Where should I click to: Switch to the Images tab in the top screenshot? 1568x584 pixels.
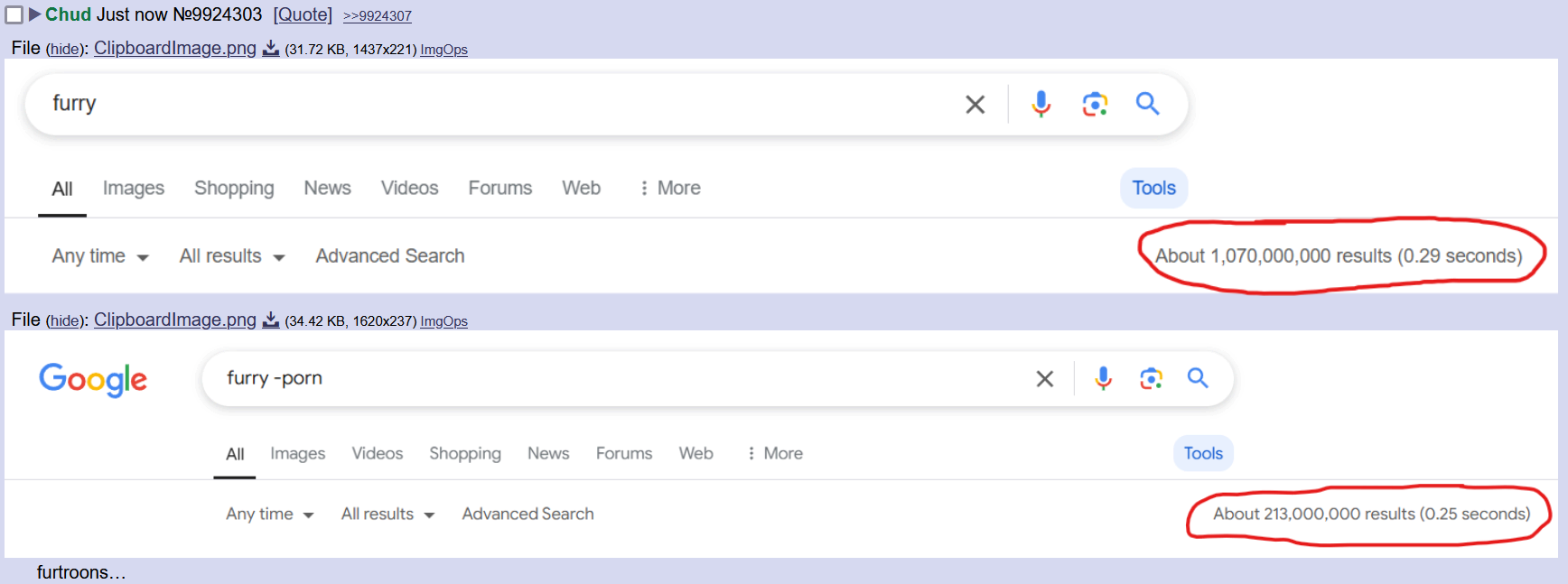[134, 188]
